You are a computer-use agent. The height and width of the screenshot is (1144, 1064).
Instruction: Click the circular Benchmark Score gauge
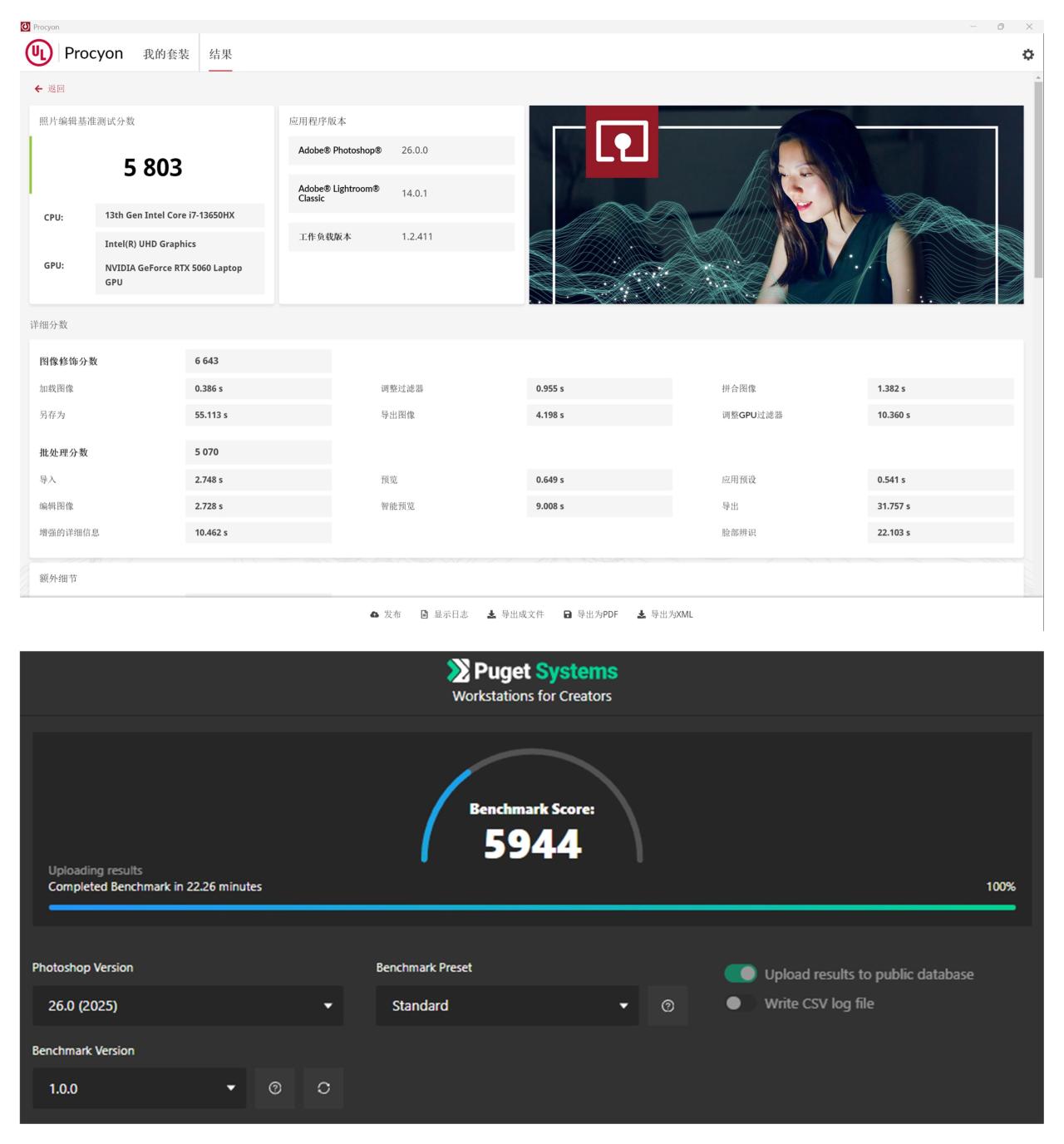532,805
